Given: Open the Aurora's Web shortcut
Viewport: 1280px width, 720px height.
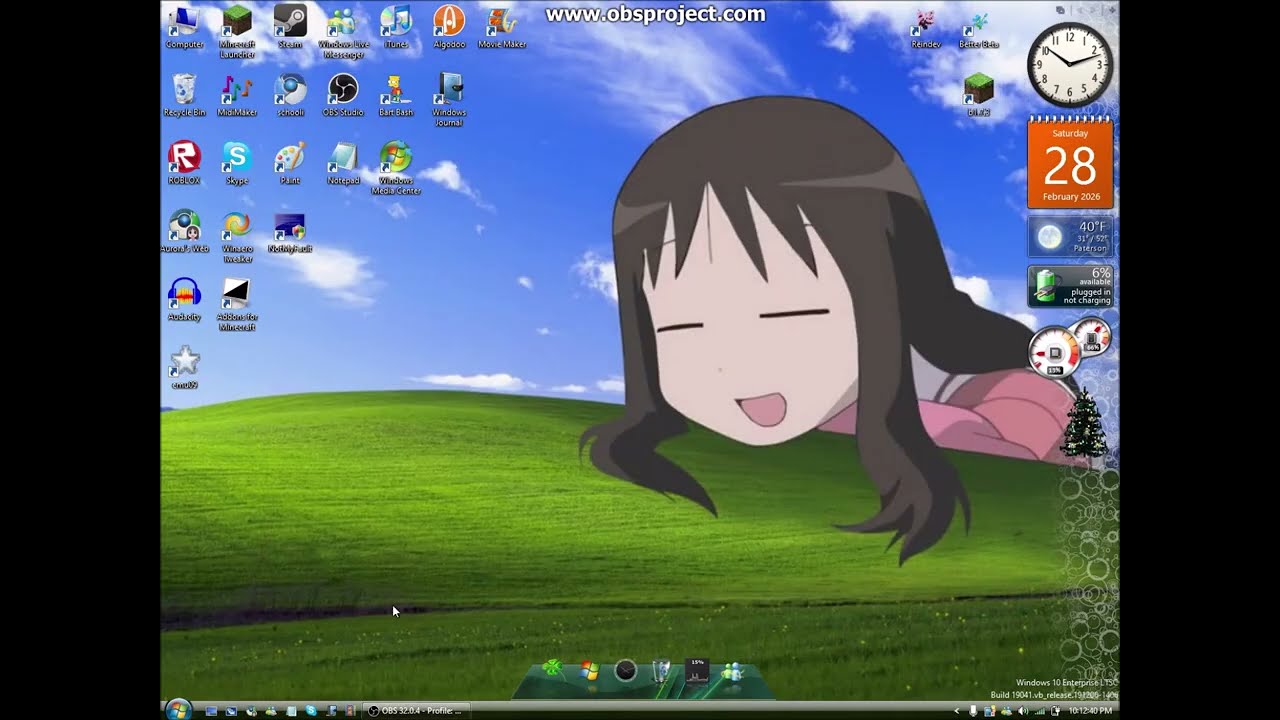Looking at the screenshot, I should pyautogui.click(x=184, y=231).
